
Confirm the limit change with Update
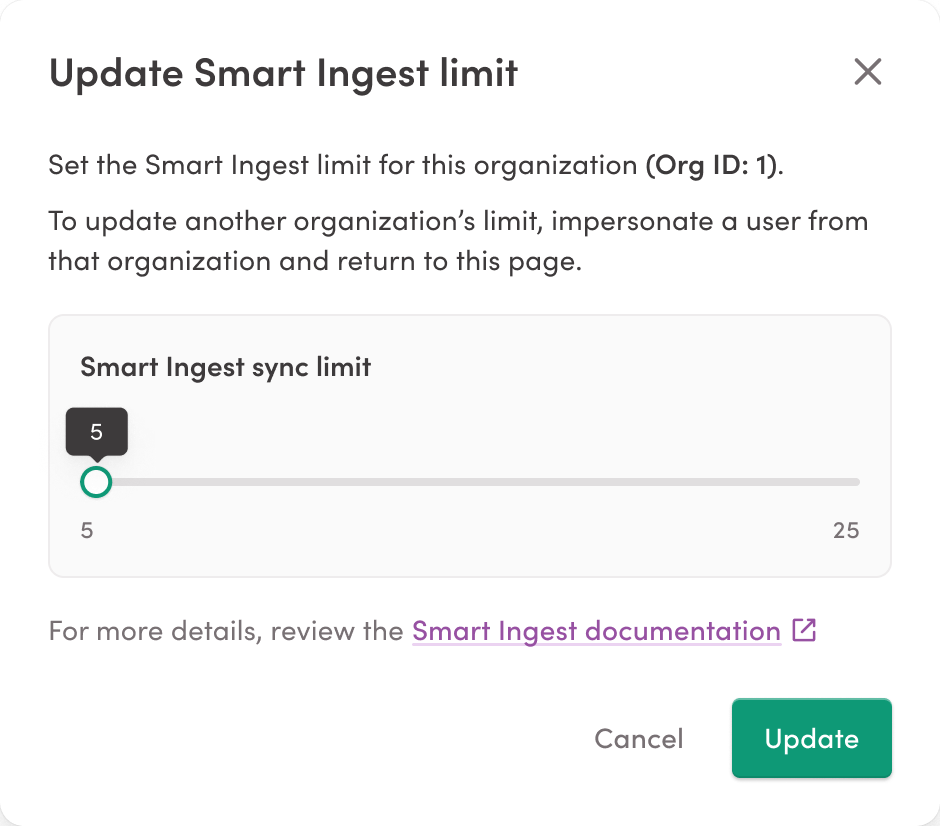coord(811,738)
